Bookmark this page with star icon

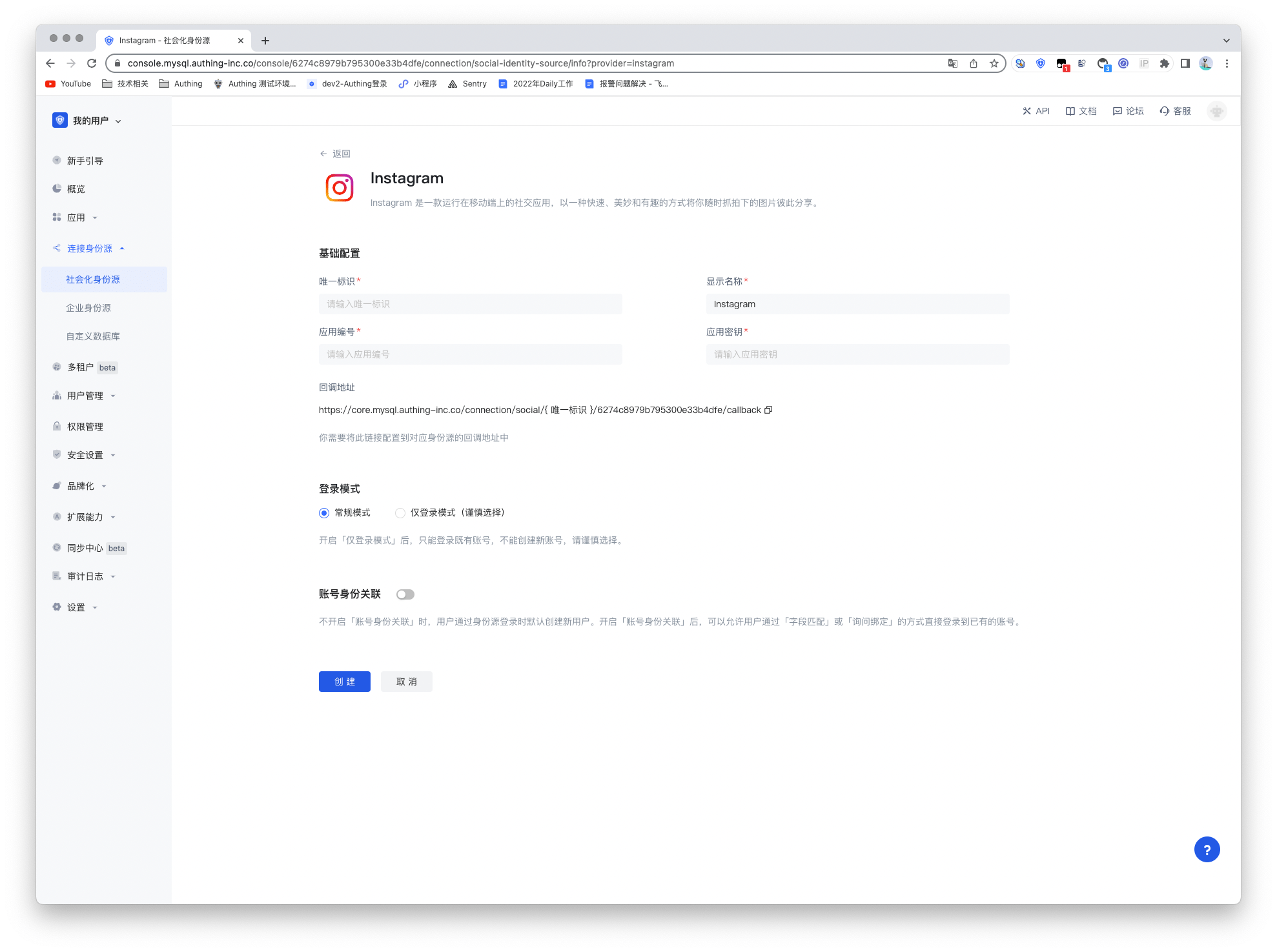click(x=994, y=63)
